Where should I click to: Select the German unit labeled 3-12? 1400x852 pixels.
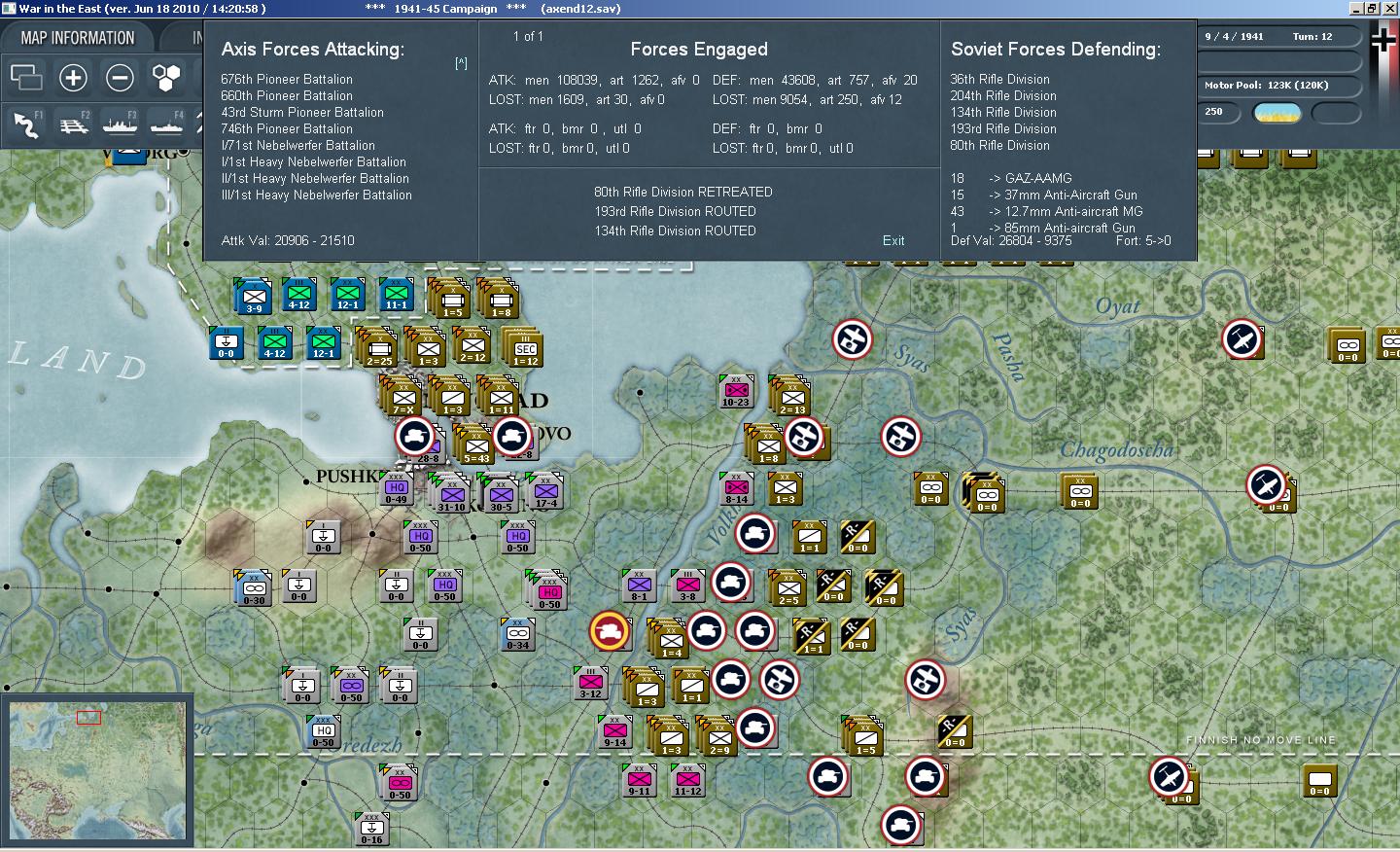[590, 683]
